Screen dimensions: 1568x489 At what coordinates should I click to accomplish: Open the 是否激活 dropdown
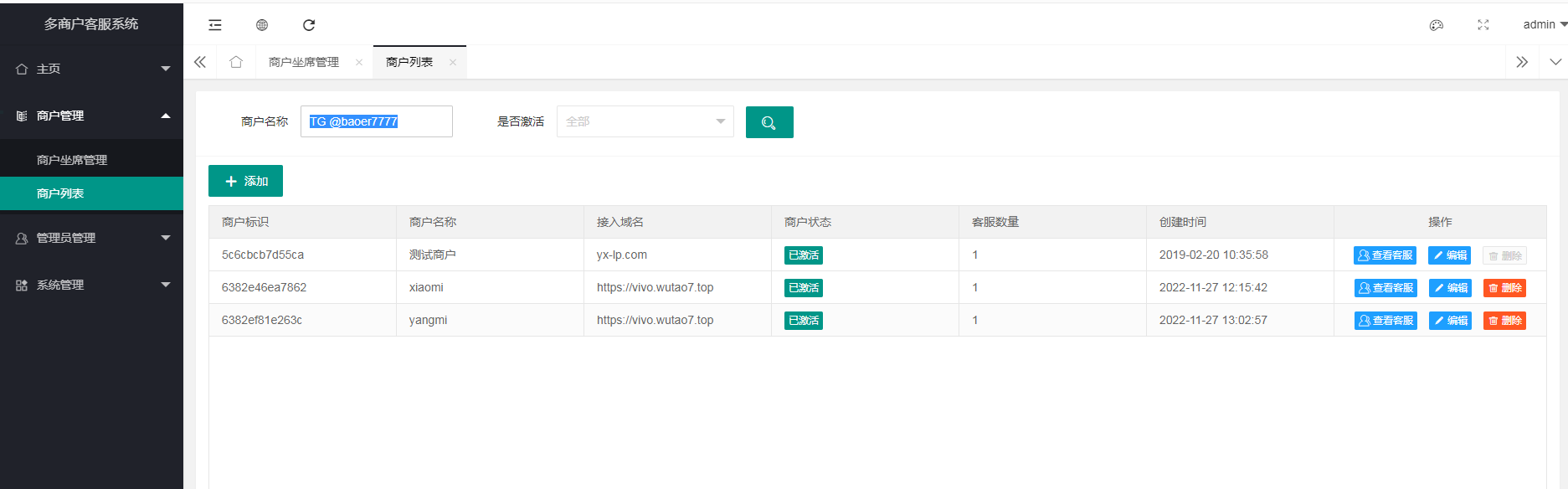[645, 122]
